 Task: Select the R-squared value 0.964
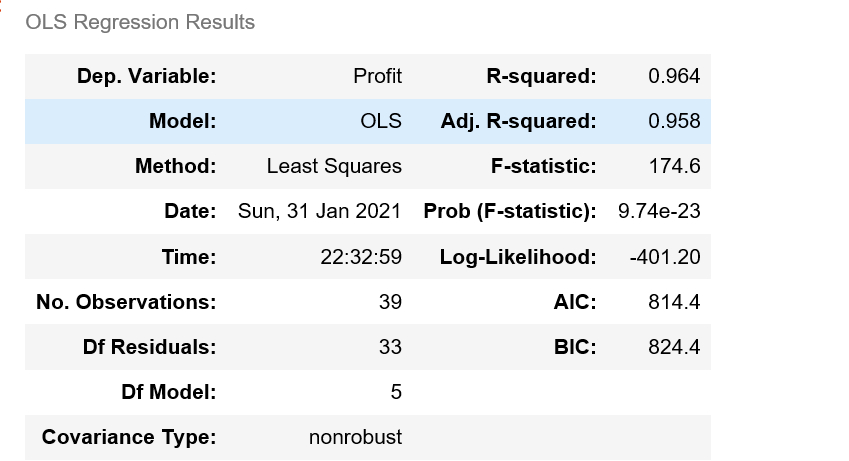(x=674, y=76)
